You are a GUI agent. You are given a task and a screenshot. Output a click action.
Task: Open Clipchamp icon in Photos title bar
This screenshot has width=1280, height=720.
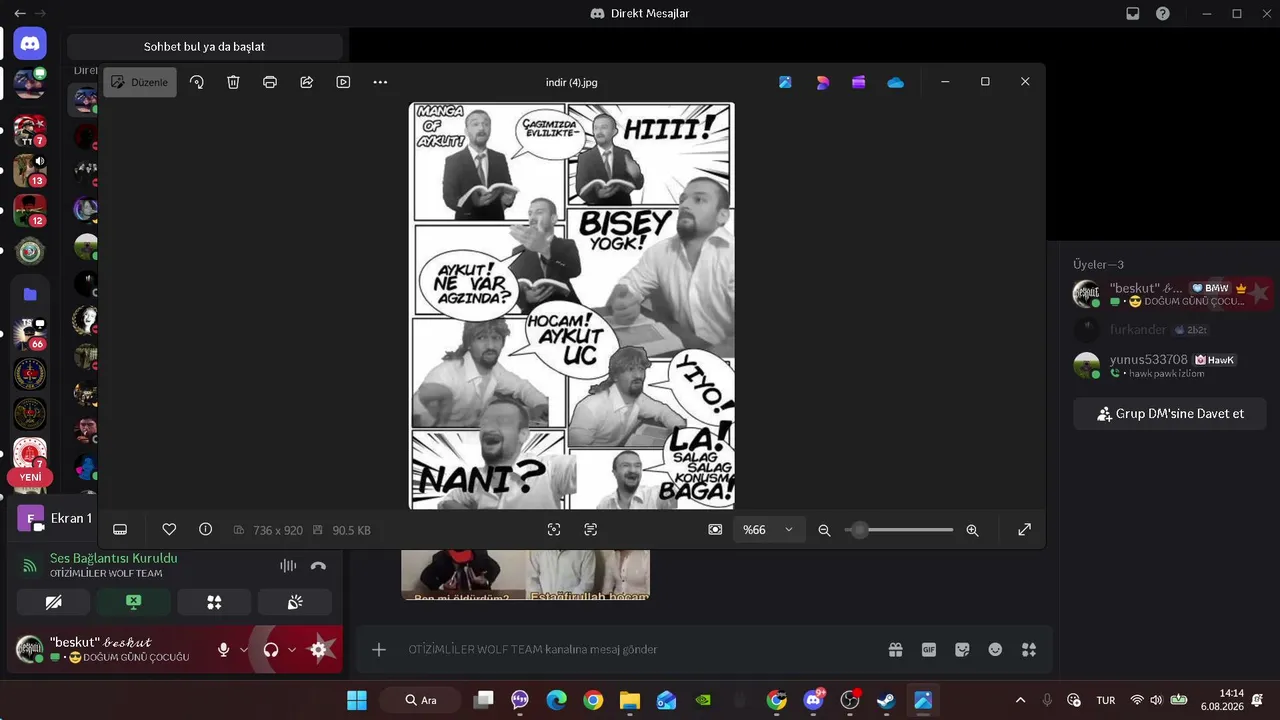859,82
